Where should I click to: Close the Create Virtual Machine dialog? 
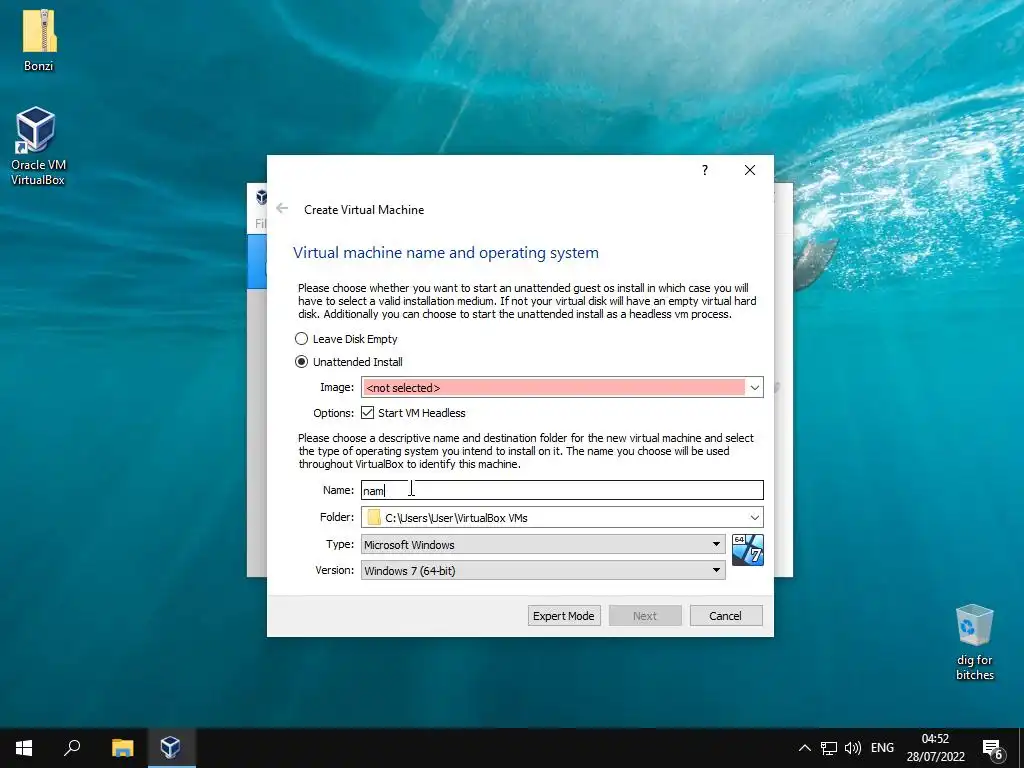[750, 170]
